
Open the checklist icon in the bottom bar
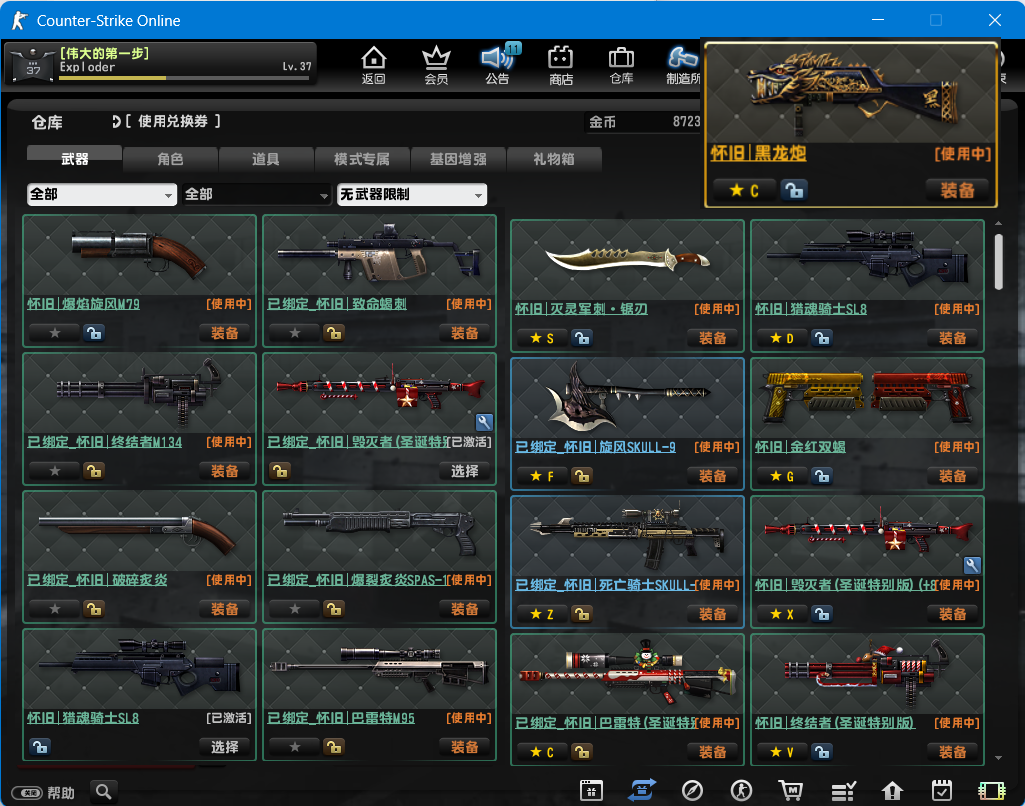(x=843, y=791)
